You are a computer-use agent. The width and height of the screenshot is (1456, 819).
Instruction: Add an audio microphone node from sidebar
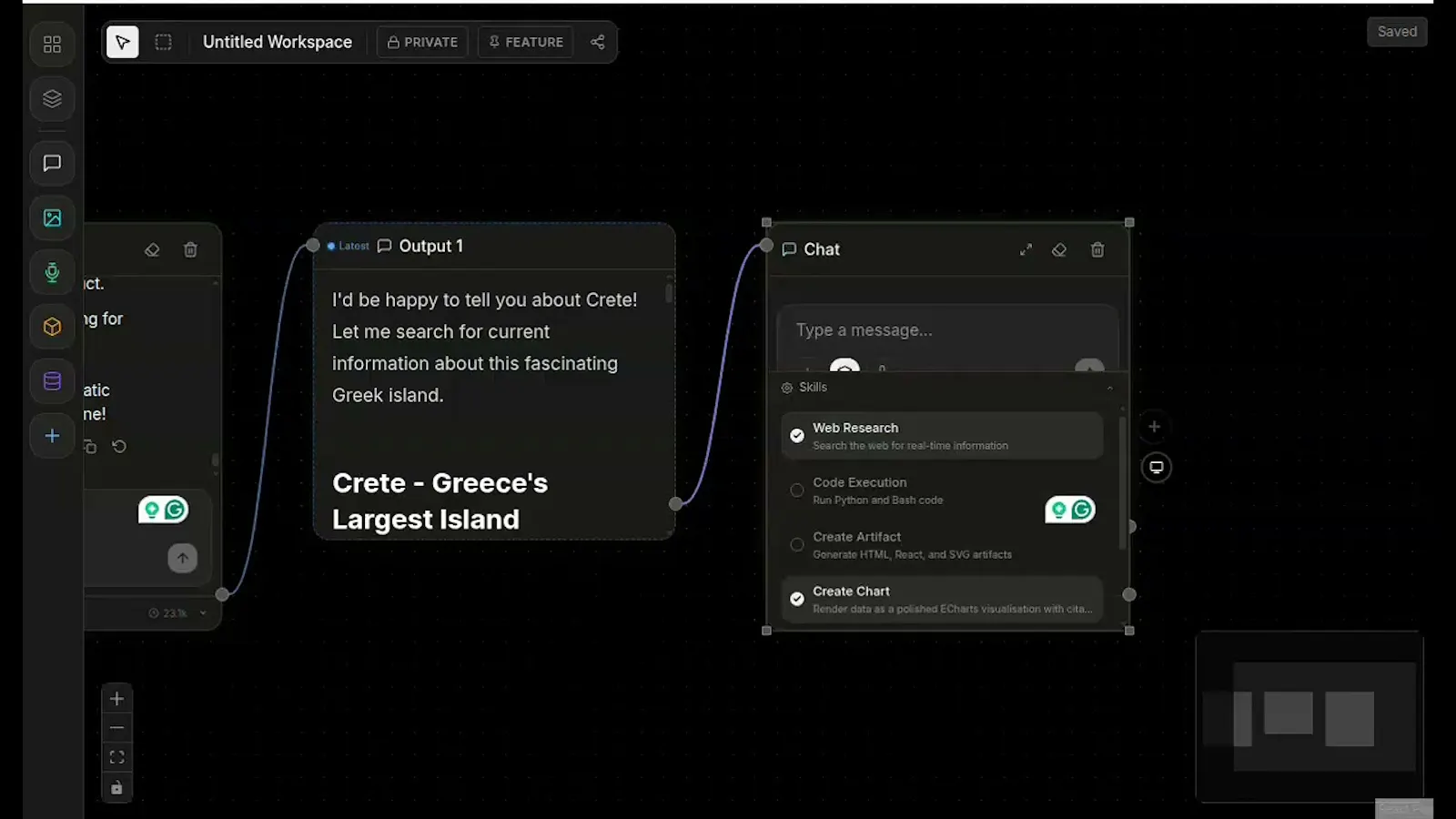point(52,272)
